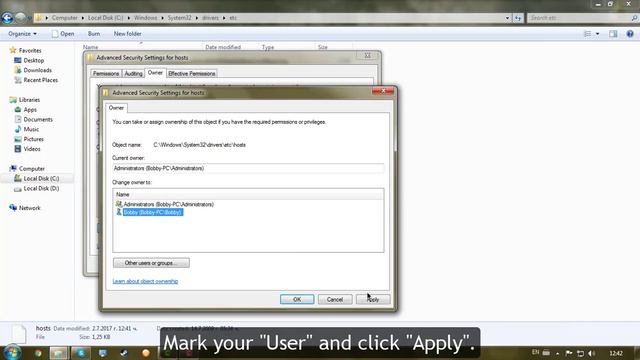Click the Current owner text field
The height and width of the screenshot is (360, 640).
point(248,168)
